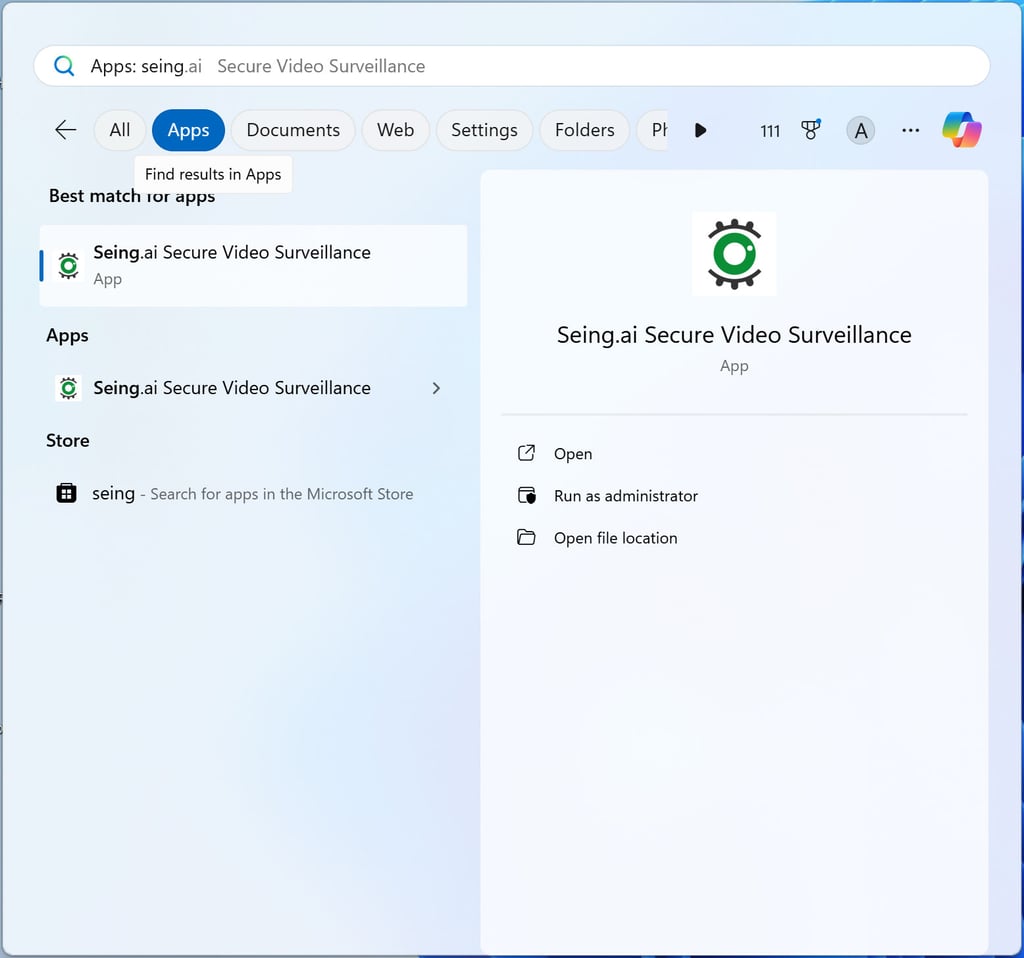Switch to the Web filter tab
This screenshot has height=958, width=1024.
point(395,130)
